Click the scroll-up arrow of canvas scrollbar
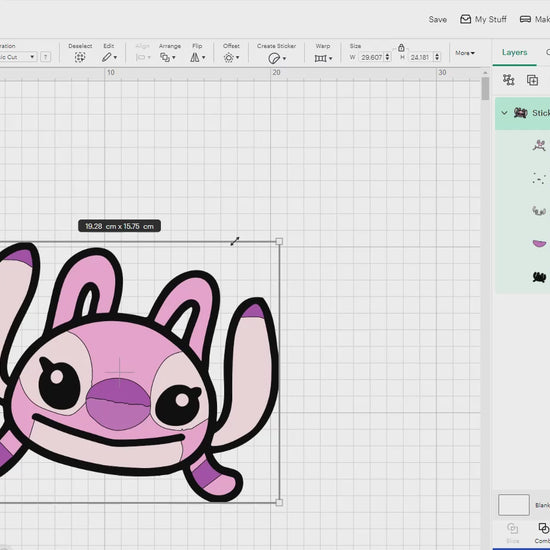Image resolution: width=550 pixels, height=550 pixels. (x=485, y=73)
